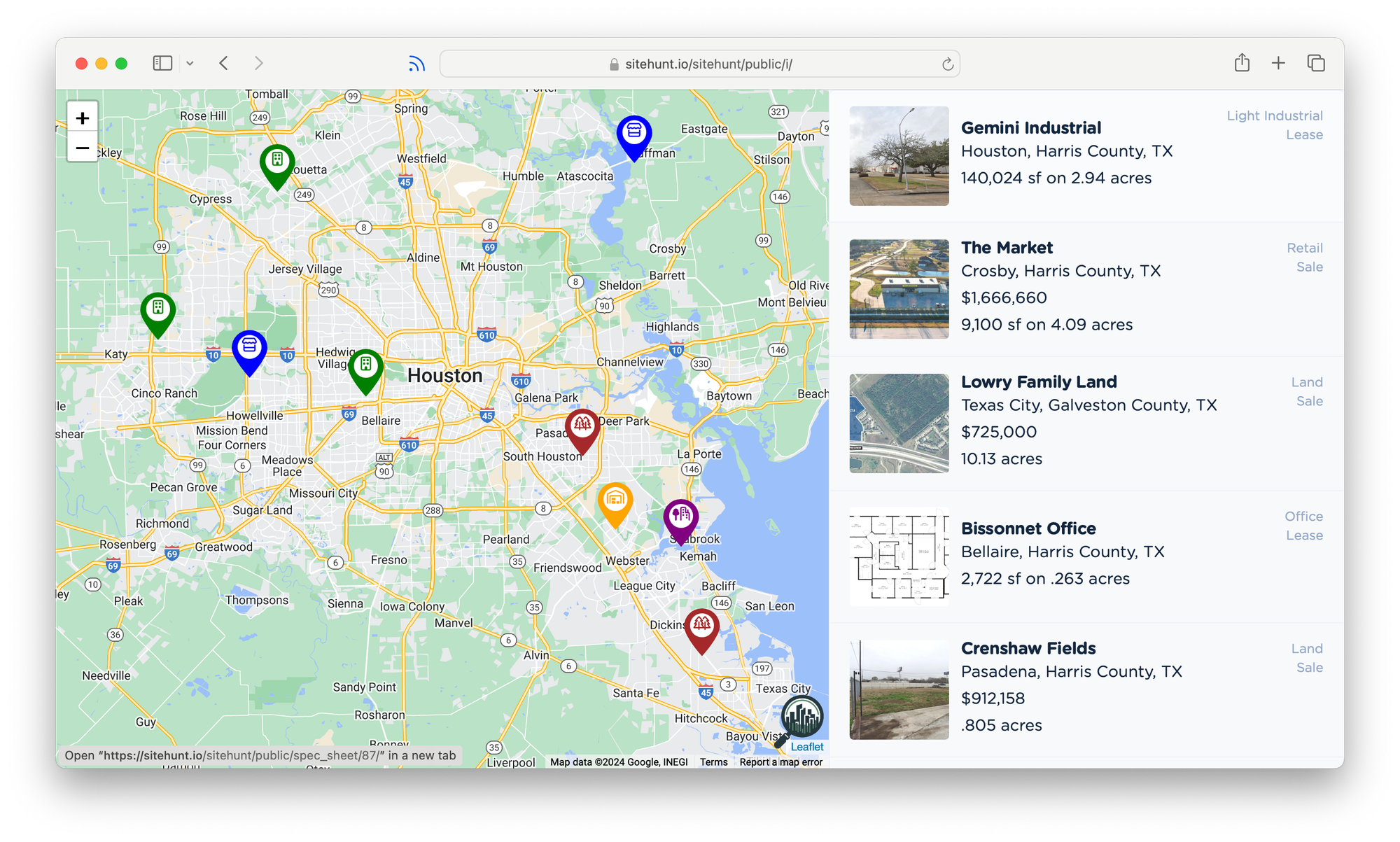Expand the sidebar tab group dropdown
This screenshot has width=1400, height=842.
[x=190, y=64]
